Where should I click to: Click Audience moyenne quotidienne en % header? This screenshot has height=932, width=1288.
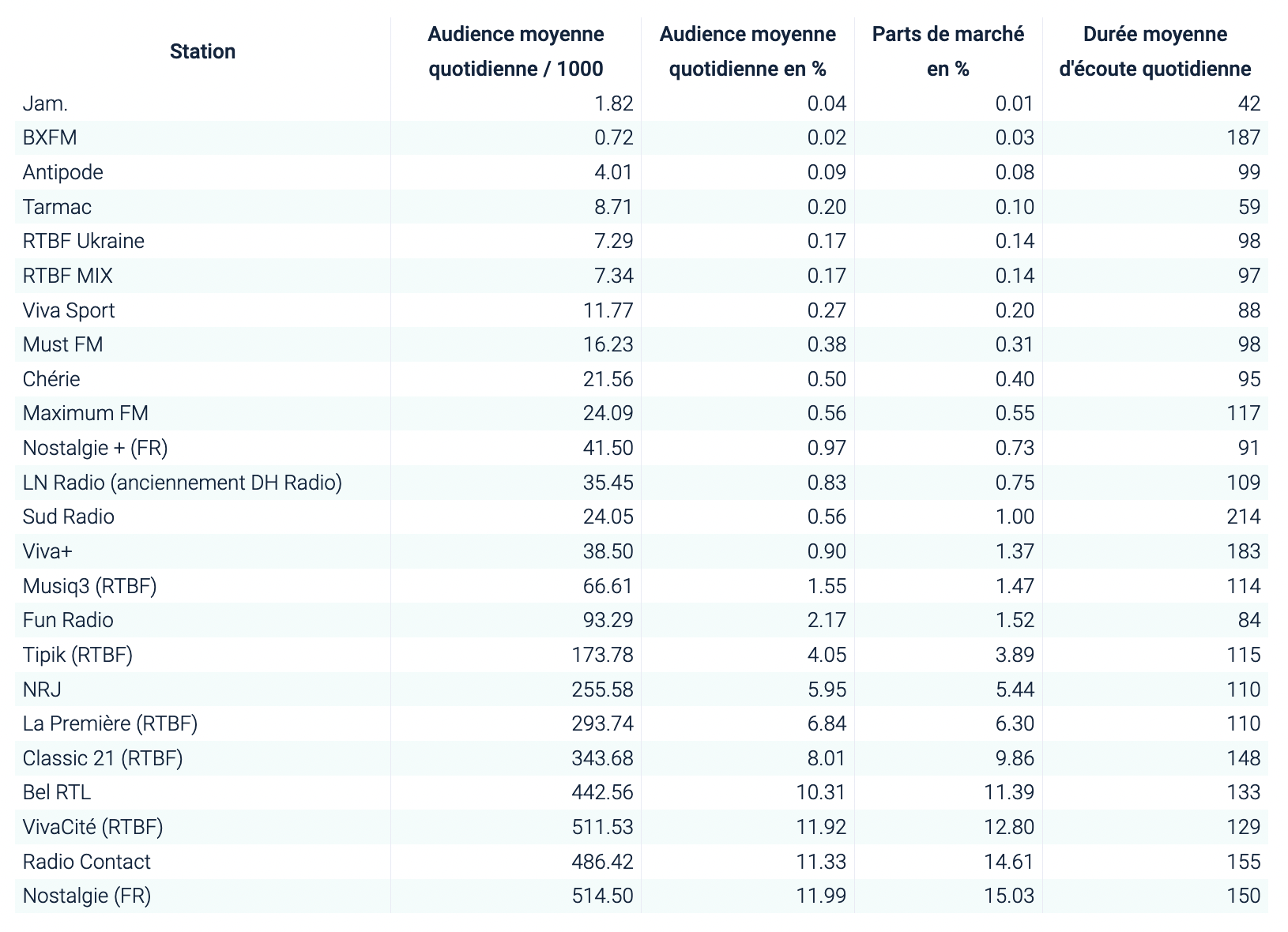pos(747,51)
